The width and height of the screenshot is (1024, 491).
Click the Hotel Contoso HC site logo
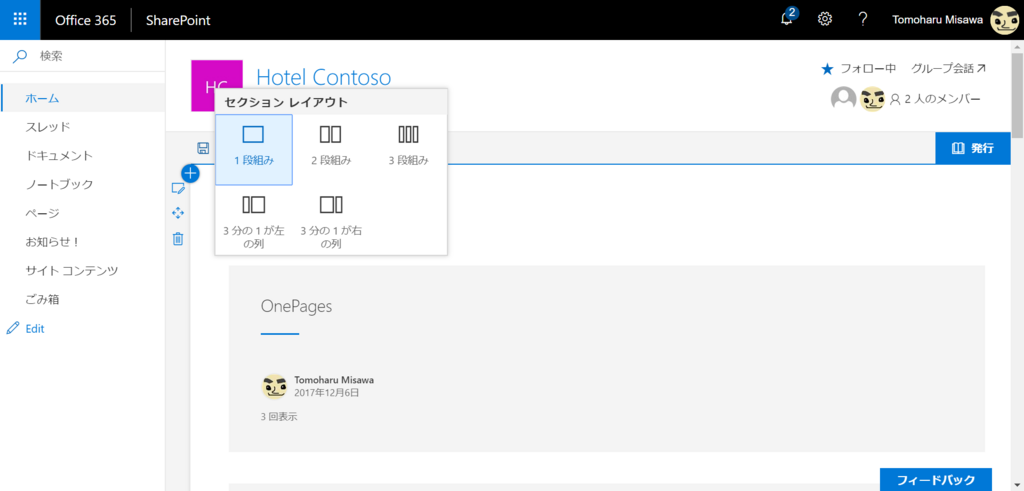tap(217, 86)
